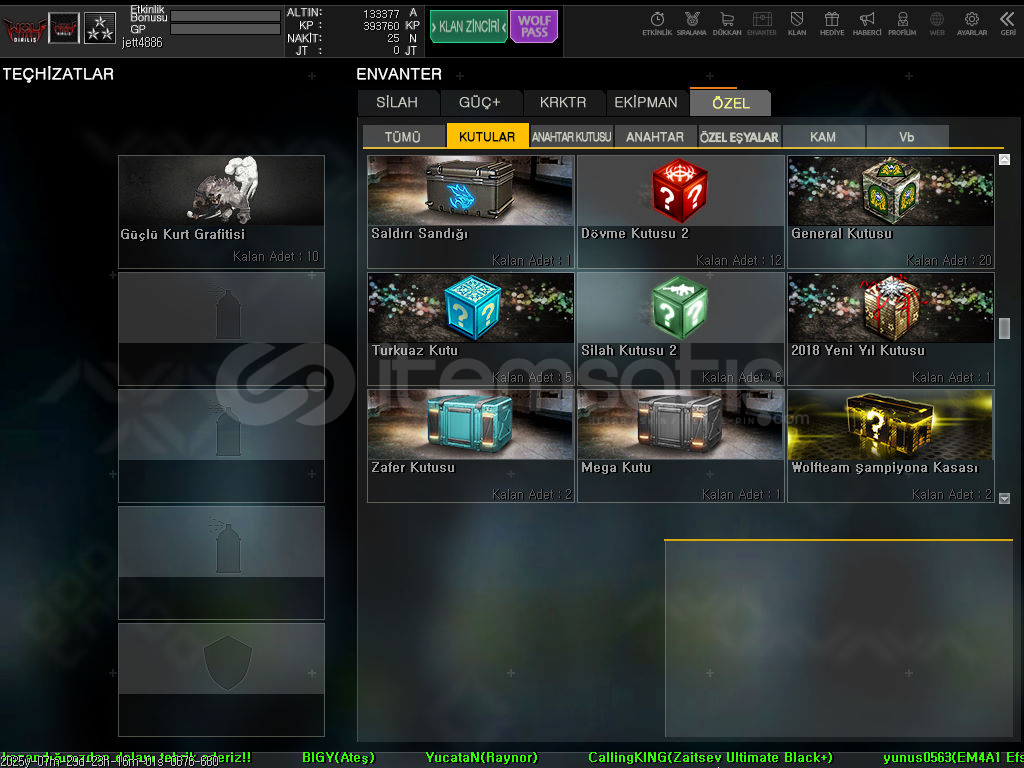Screen dimensions: 1024x768
Task: Select the ÖZEL tab
Action: pos(730,103)
